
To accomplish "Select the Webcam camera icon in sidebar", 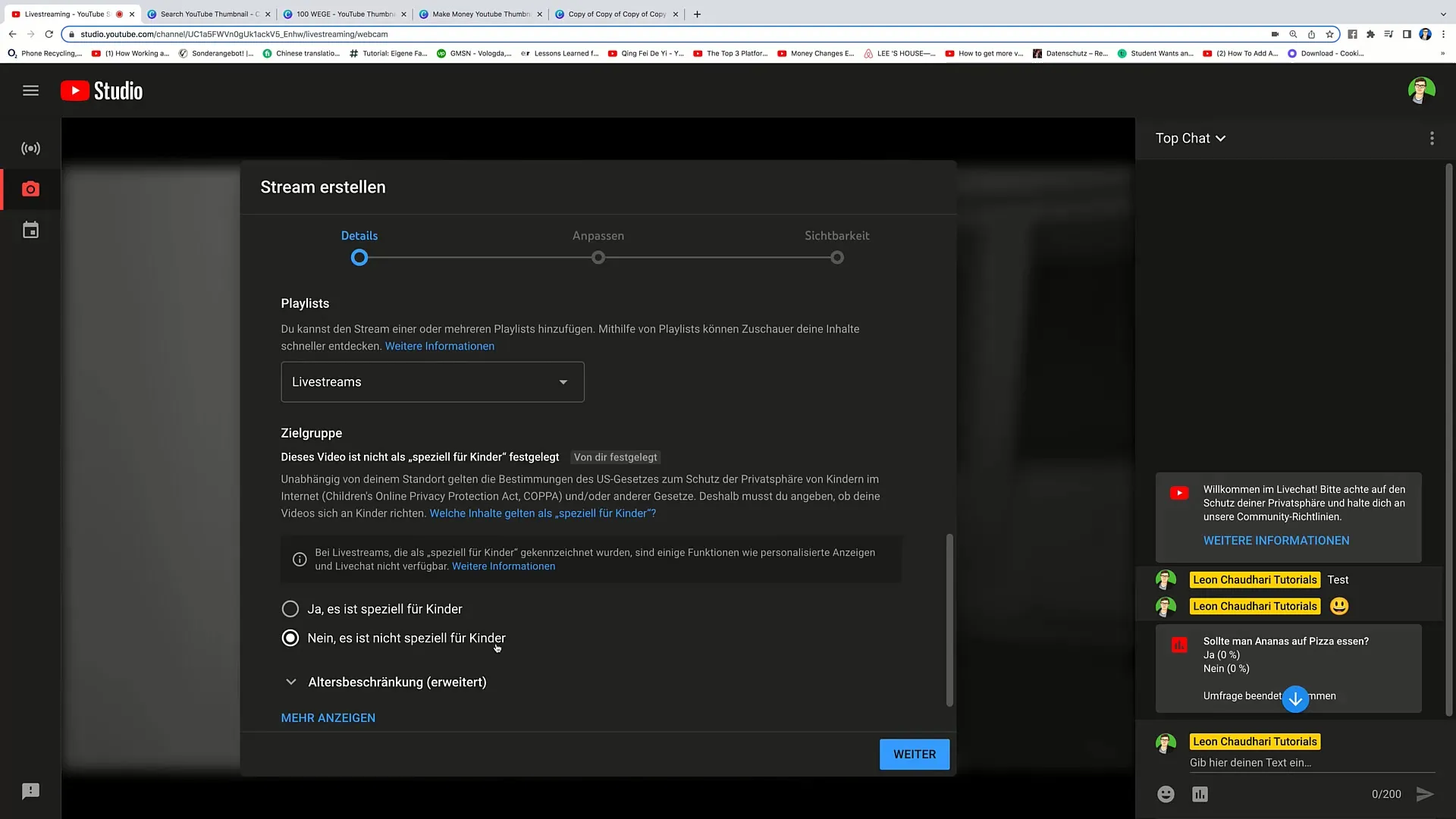I will click(x=30, y=189).
